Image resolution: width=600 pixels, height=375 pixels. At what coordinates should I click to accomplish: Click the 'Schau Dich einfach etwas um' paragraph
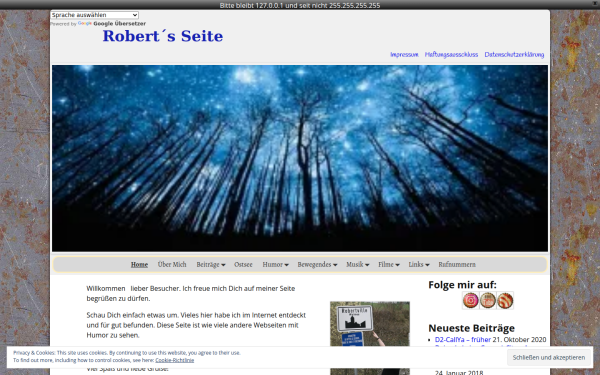pyautogui.click(x=196, y=325)
